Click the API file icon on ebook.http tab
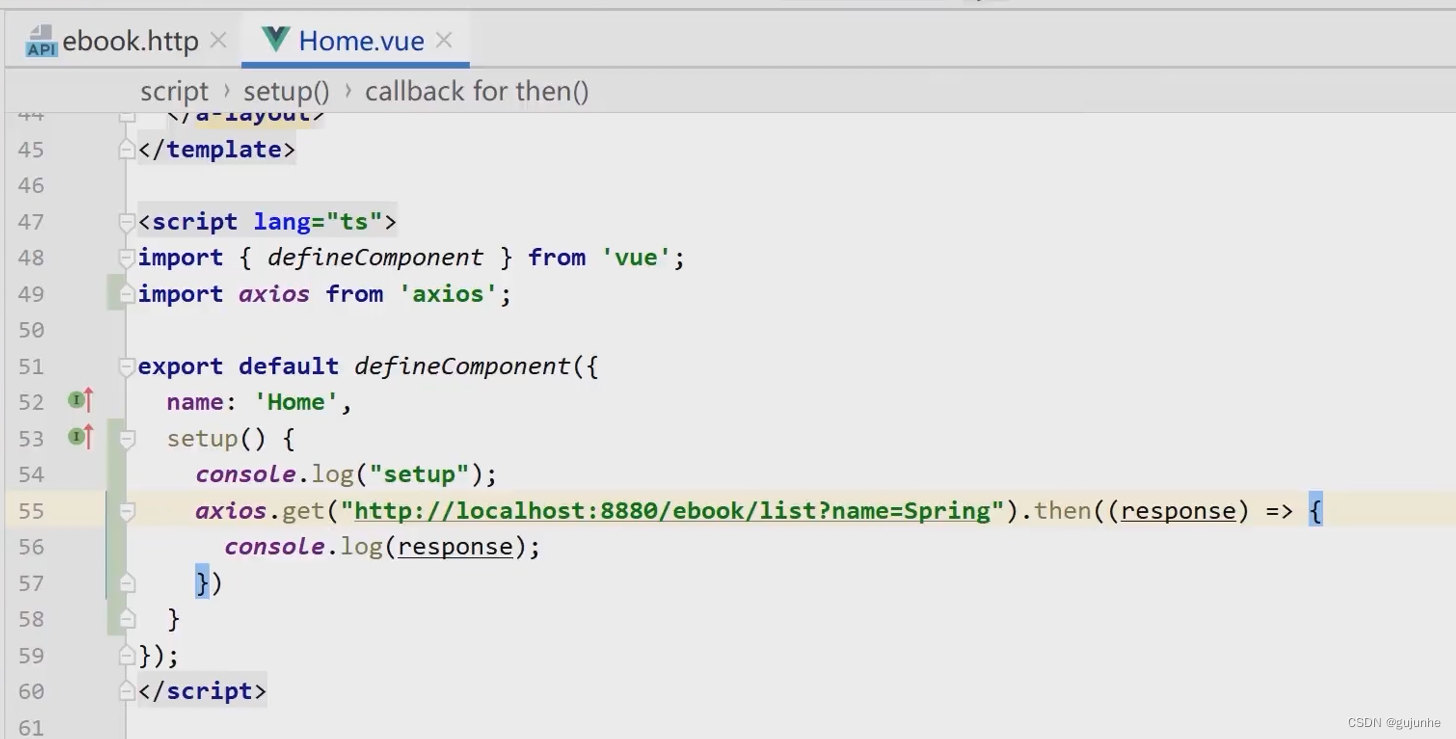This screenshot has width=1456, height=739. 41,41
